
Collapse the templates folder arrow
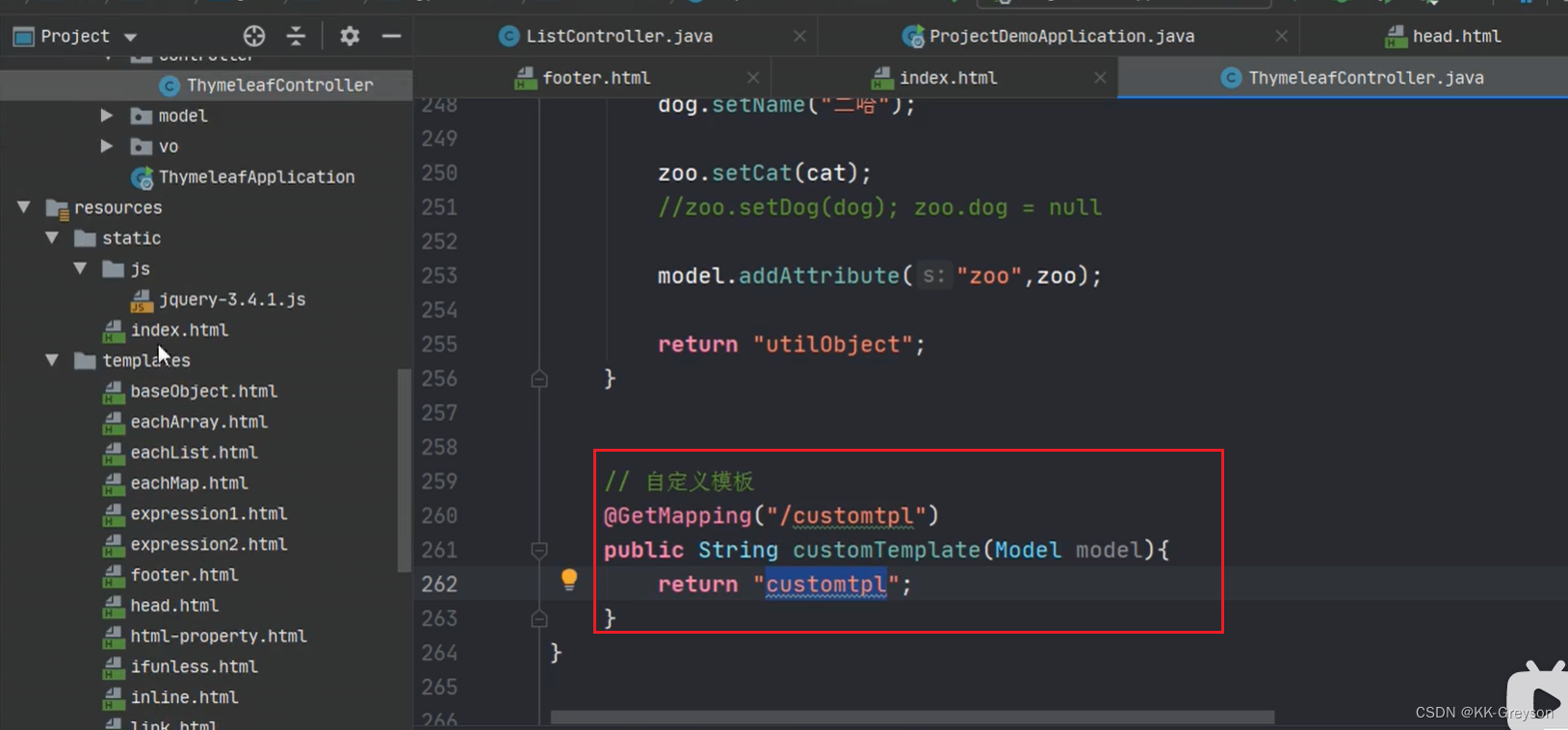point(52,360)
